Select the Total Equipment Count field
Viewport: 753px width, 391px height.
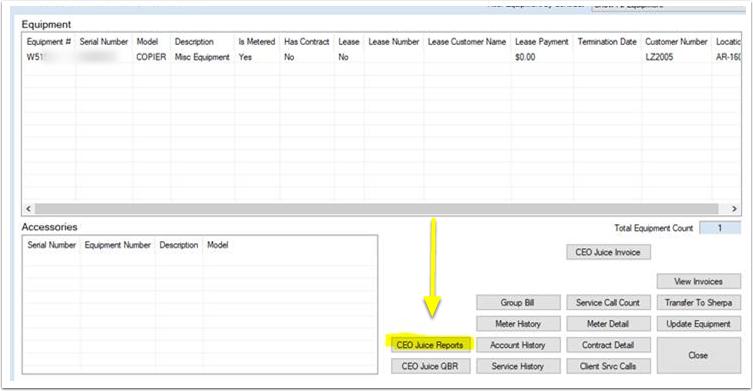(720, 228)
